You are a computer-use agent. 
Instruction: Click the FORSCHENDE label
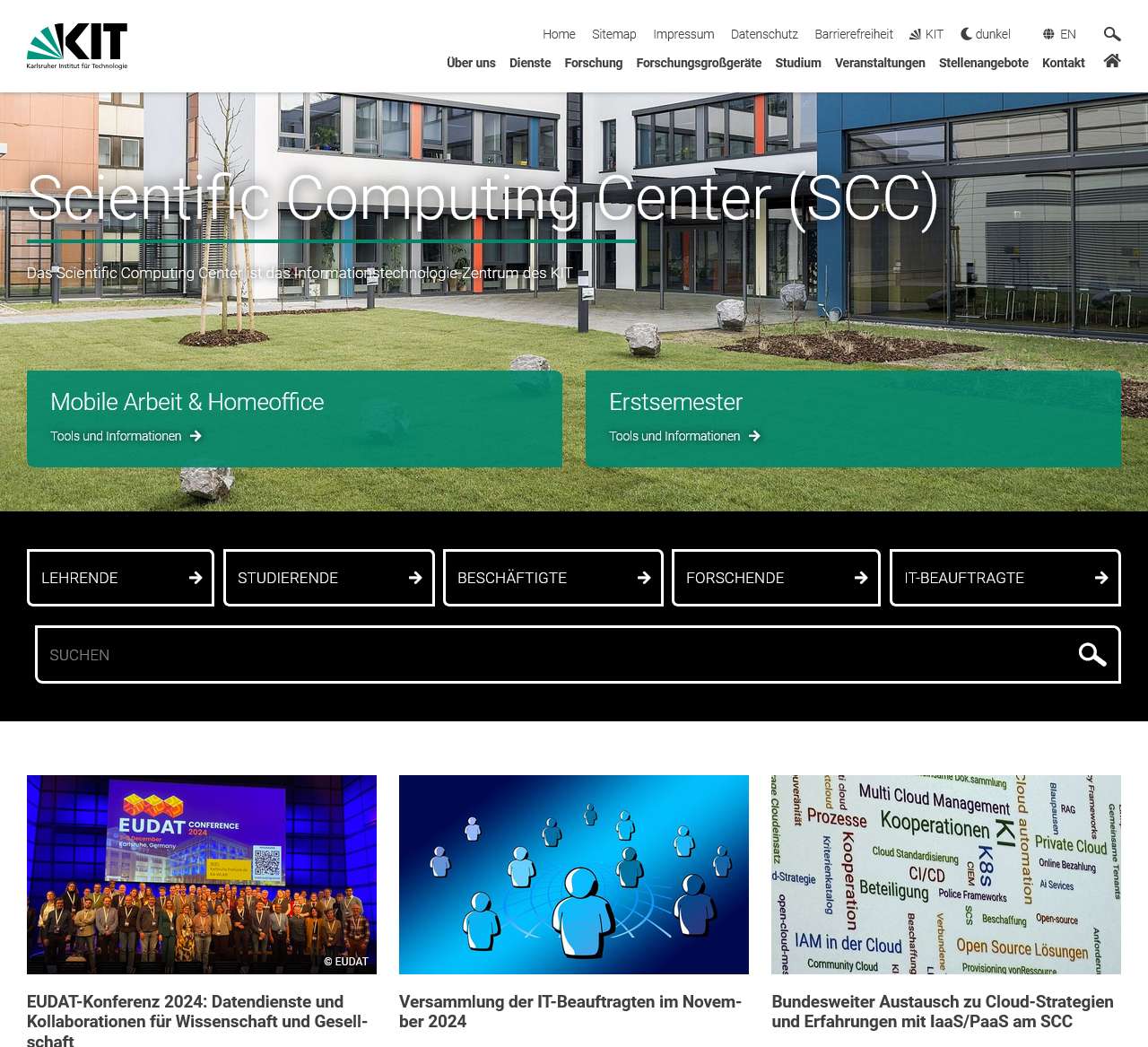(735, 578)
